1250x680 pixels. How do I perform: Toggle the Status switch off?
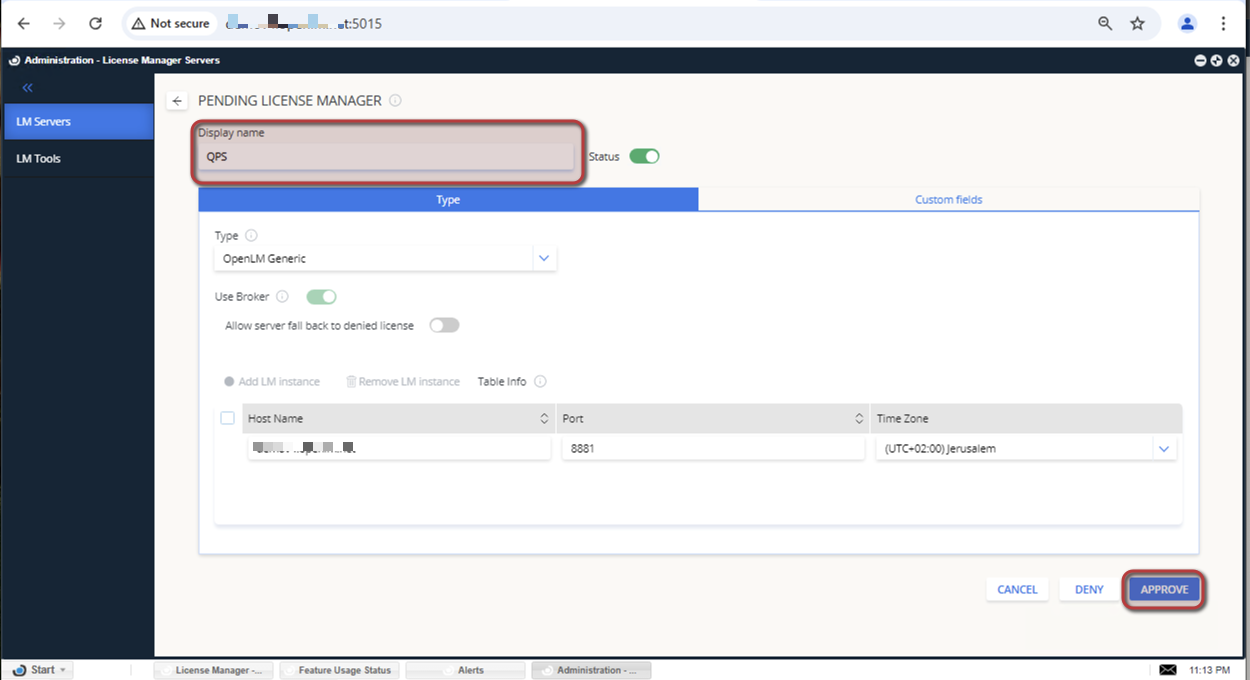pyautogui.click(x=644, y=156)
